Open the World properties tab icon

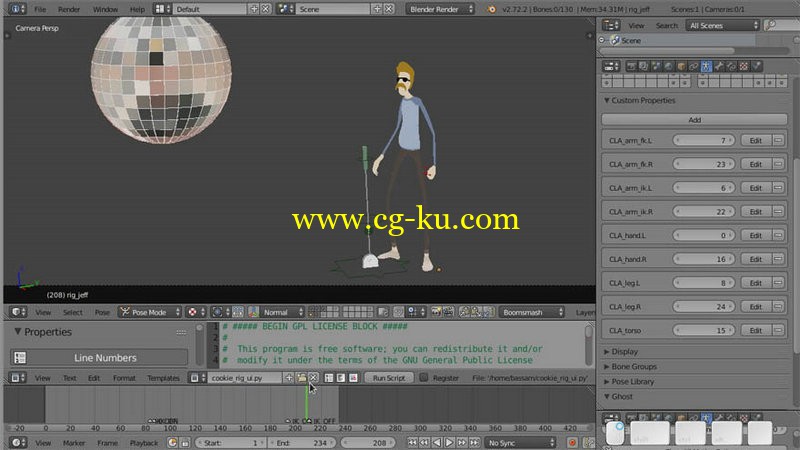(x=668, y=66)
